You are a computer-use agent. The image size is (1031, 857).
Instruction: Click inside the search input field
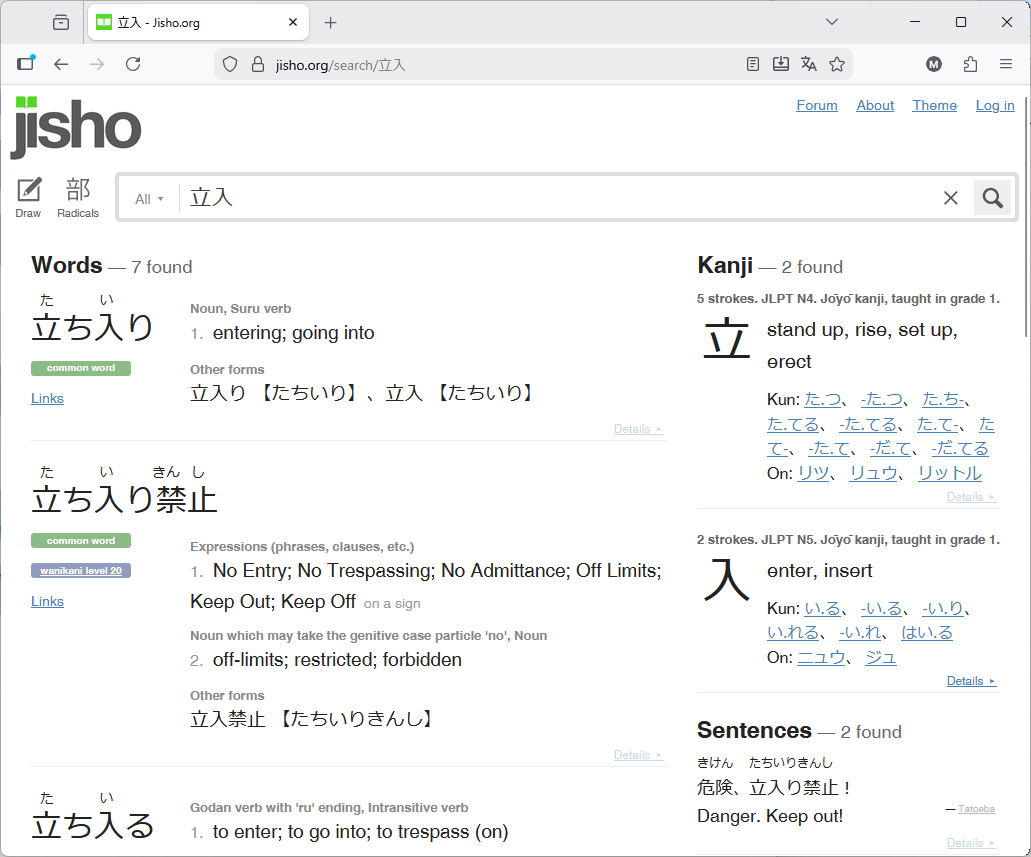point(500,197)
